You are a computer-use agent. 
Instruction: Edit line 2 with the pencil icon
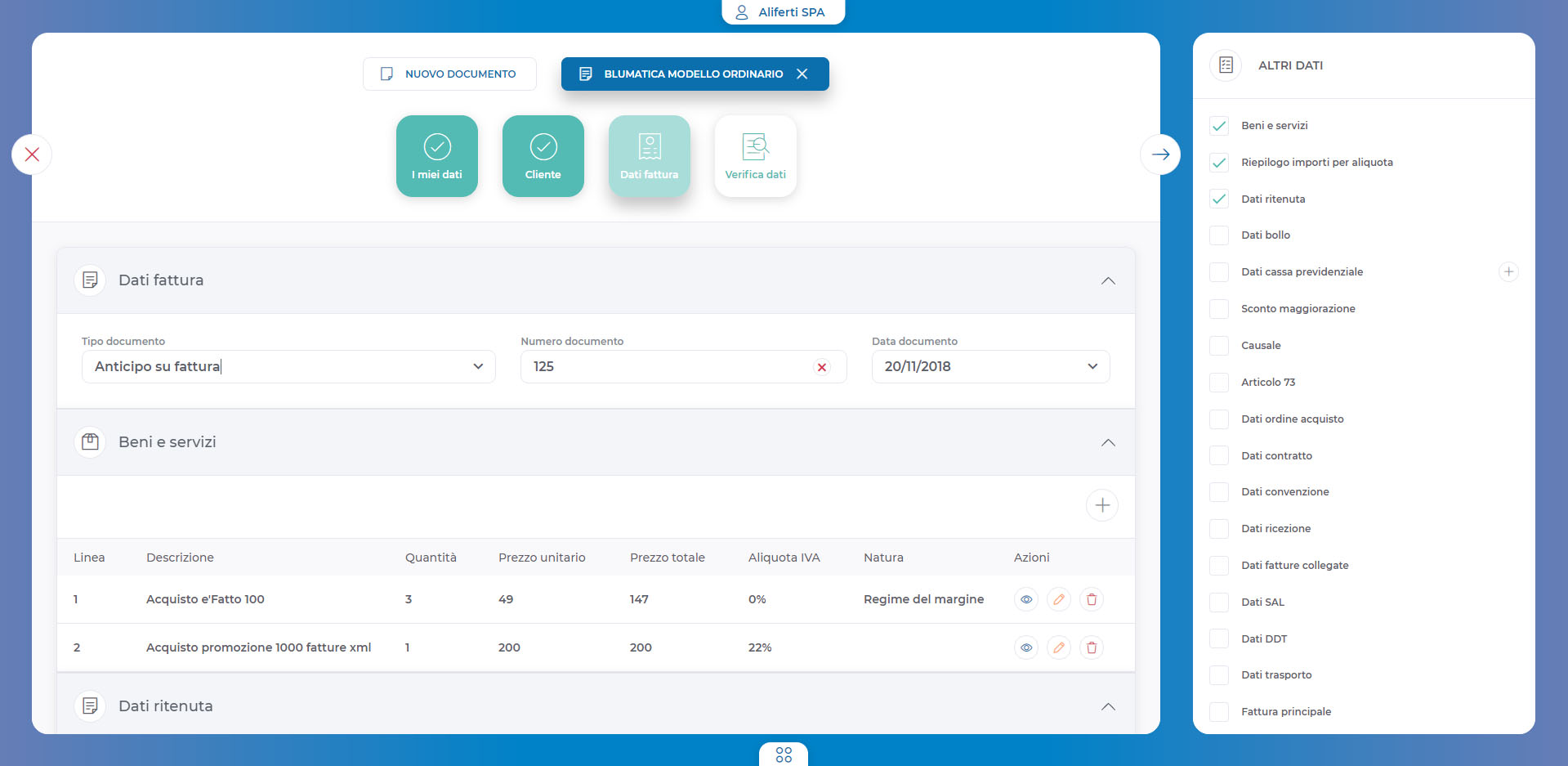click(x=1059, y=647)
